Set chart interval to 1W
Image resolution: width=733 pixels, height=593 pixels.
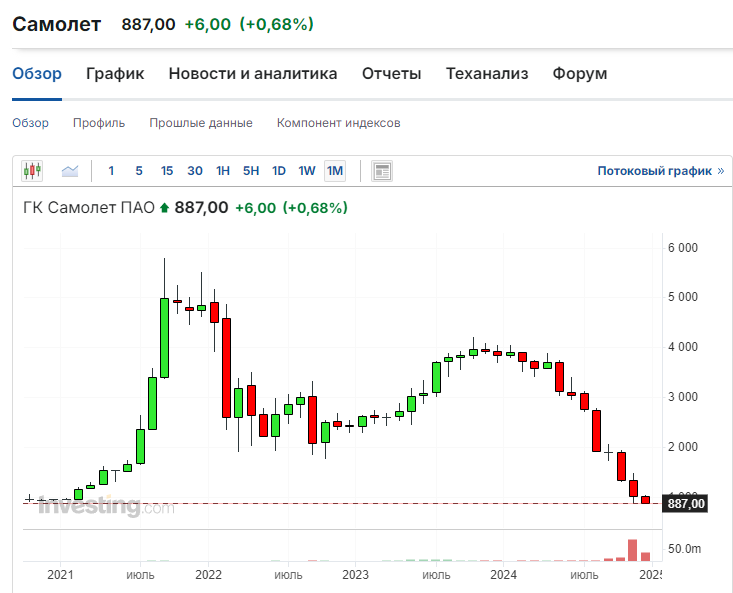[307, 171]
